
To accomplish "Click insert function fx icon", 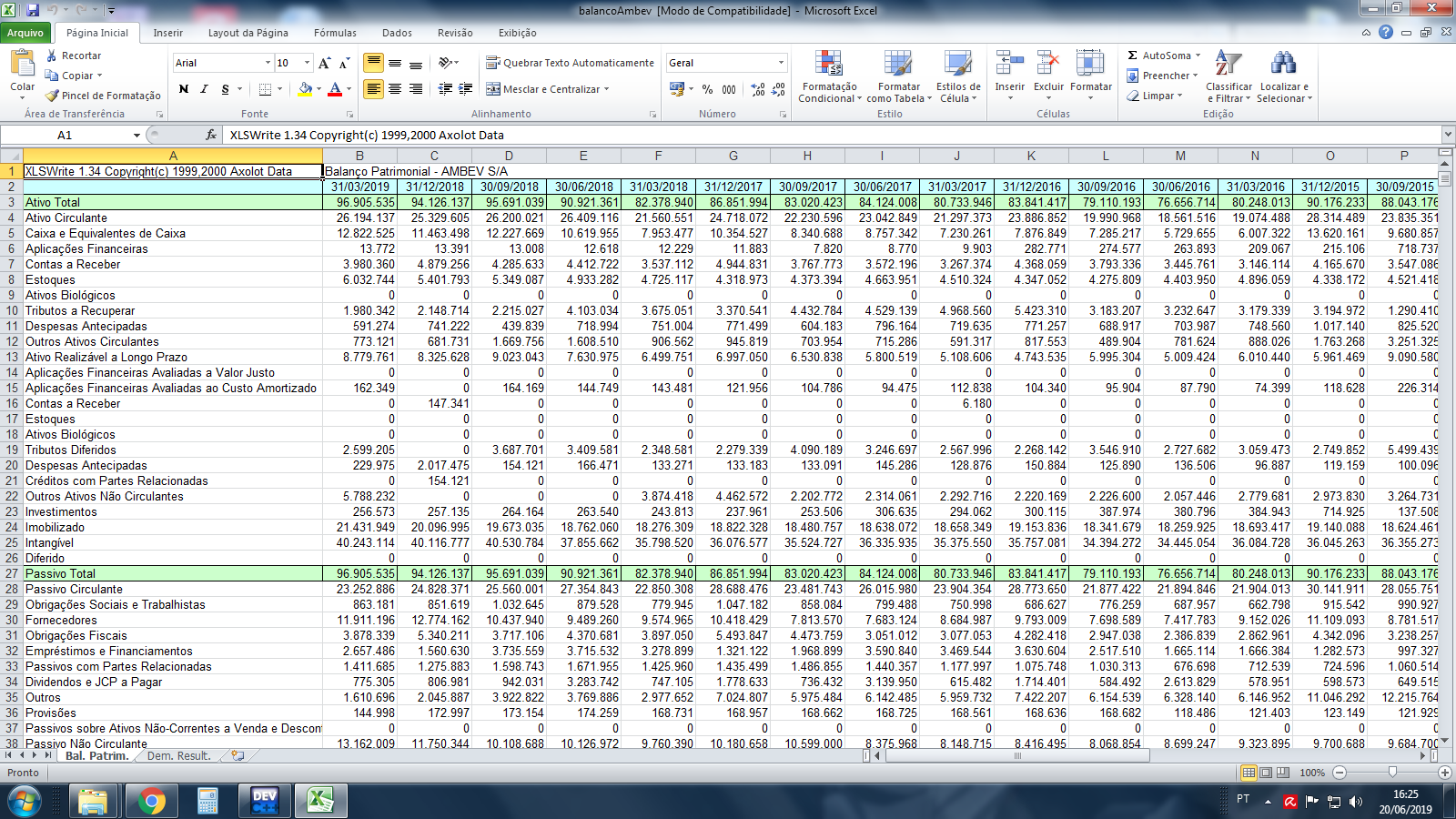I will coord(211,135).
